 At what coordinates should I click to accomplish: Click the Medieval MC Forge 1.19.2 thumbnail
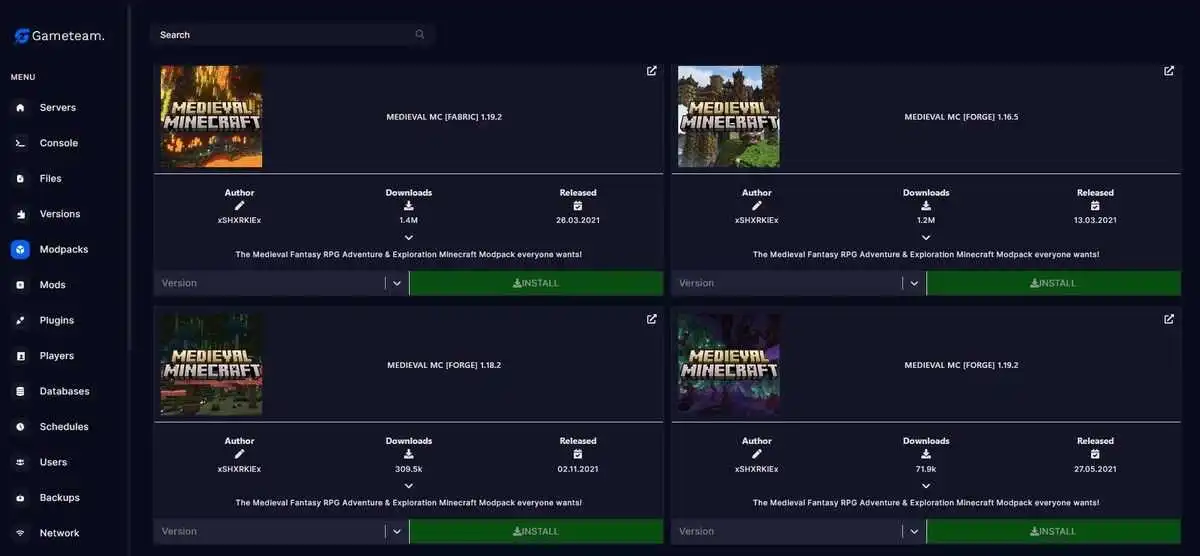tap(729, 364)
